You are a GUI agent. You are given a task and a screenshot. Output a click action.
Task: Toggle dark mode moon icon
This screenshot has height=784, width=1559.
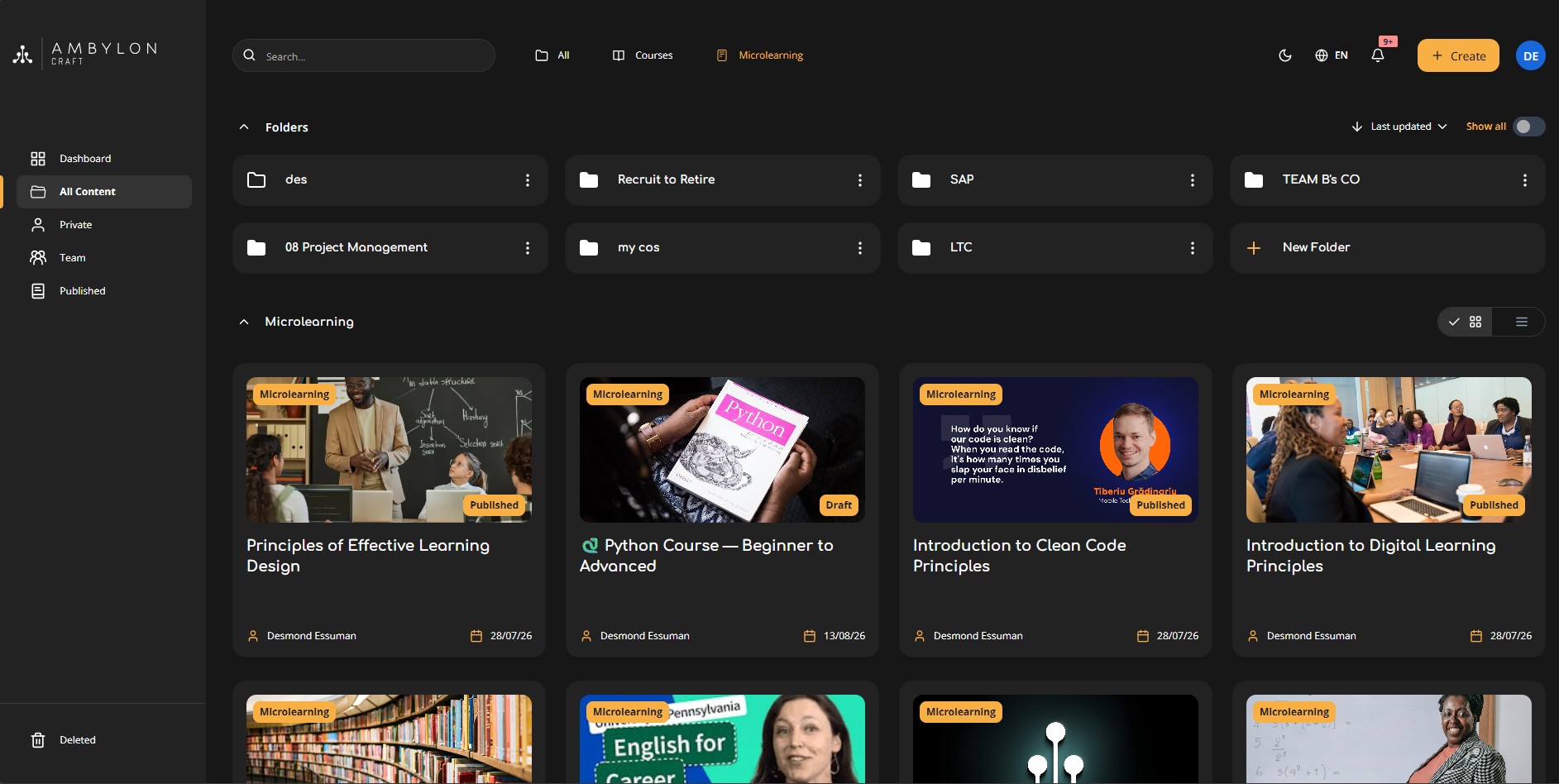click(x=1285, y=55)
